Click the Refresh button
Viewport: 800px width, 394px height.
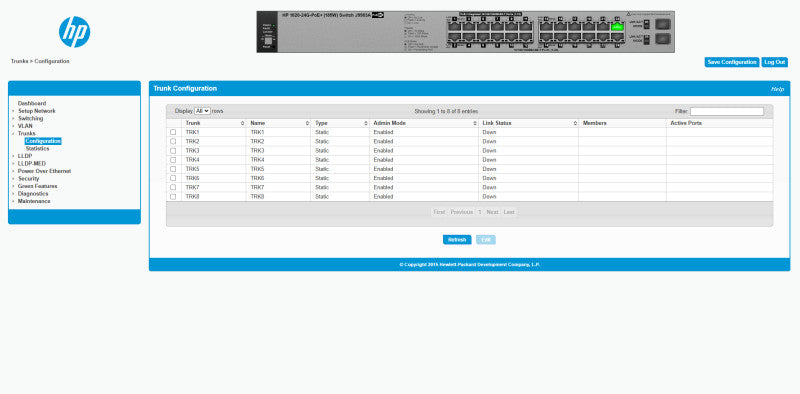(x=457, y=240)
